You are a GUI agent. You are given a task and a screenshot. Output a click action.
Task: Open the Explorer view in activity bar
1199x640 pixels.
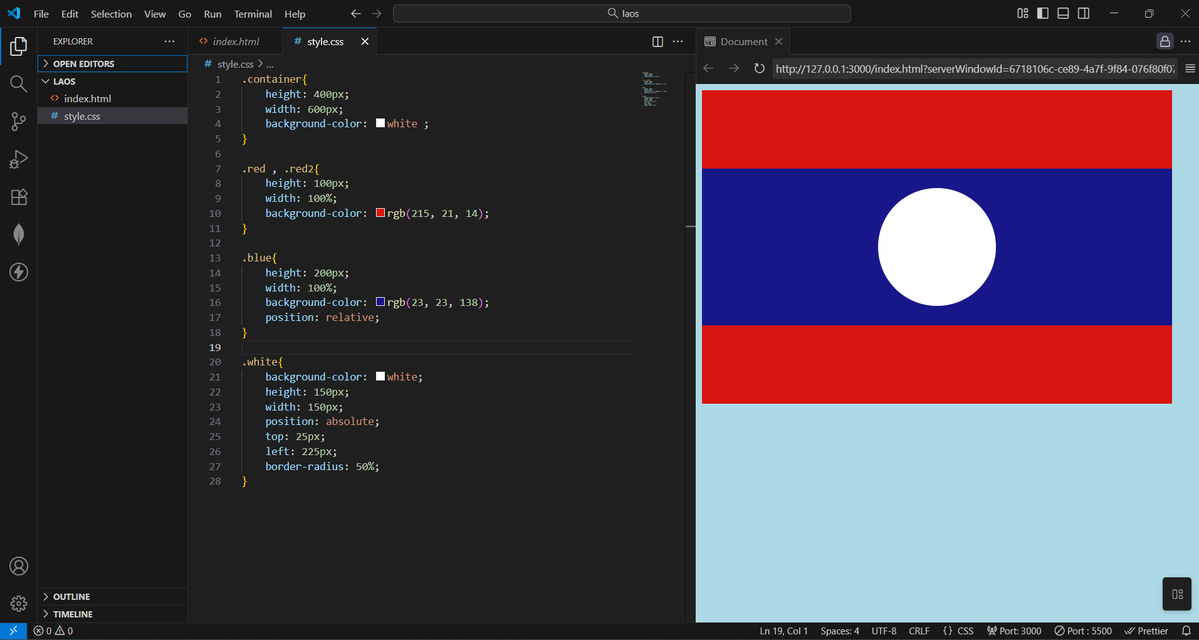click(18, 46)
